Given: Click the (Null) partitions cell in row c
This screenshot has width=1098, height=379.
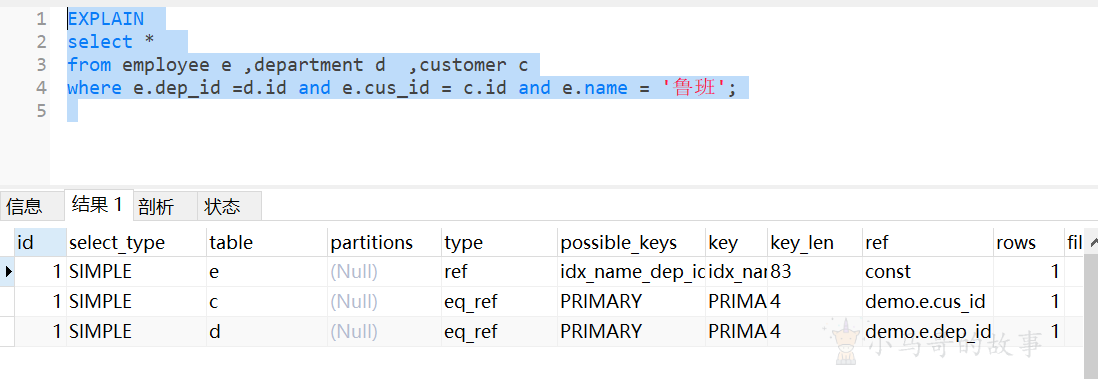Looking at the screenshot, I should coord(384,301).
